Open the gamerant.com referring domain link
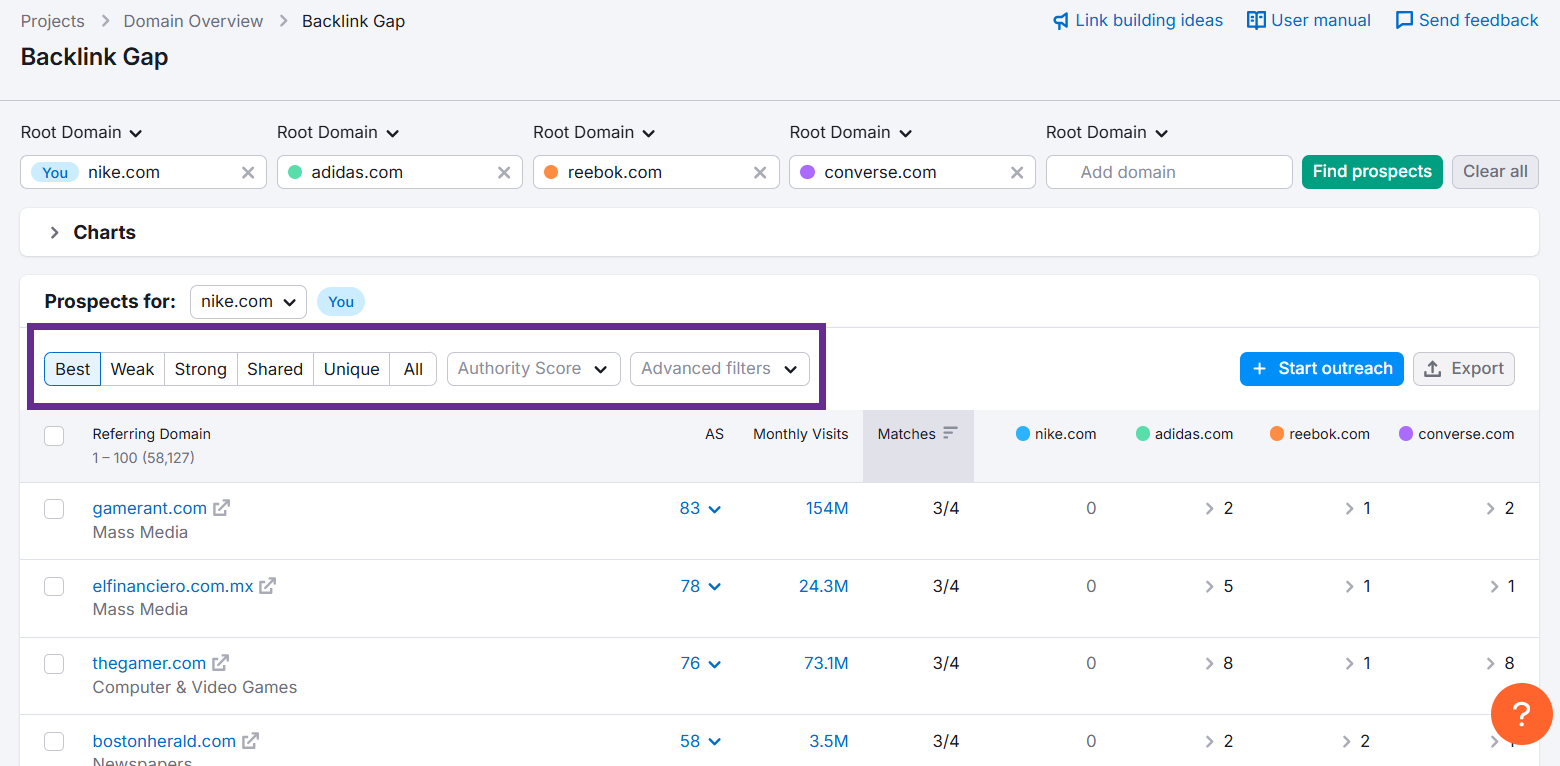1560x766 pixels. point(150,508)
